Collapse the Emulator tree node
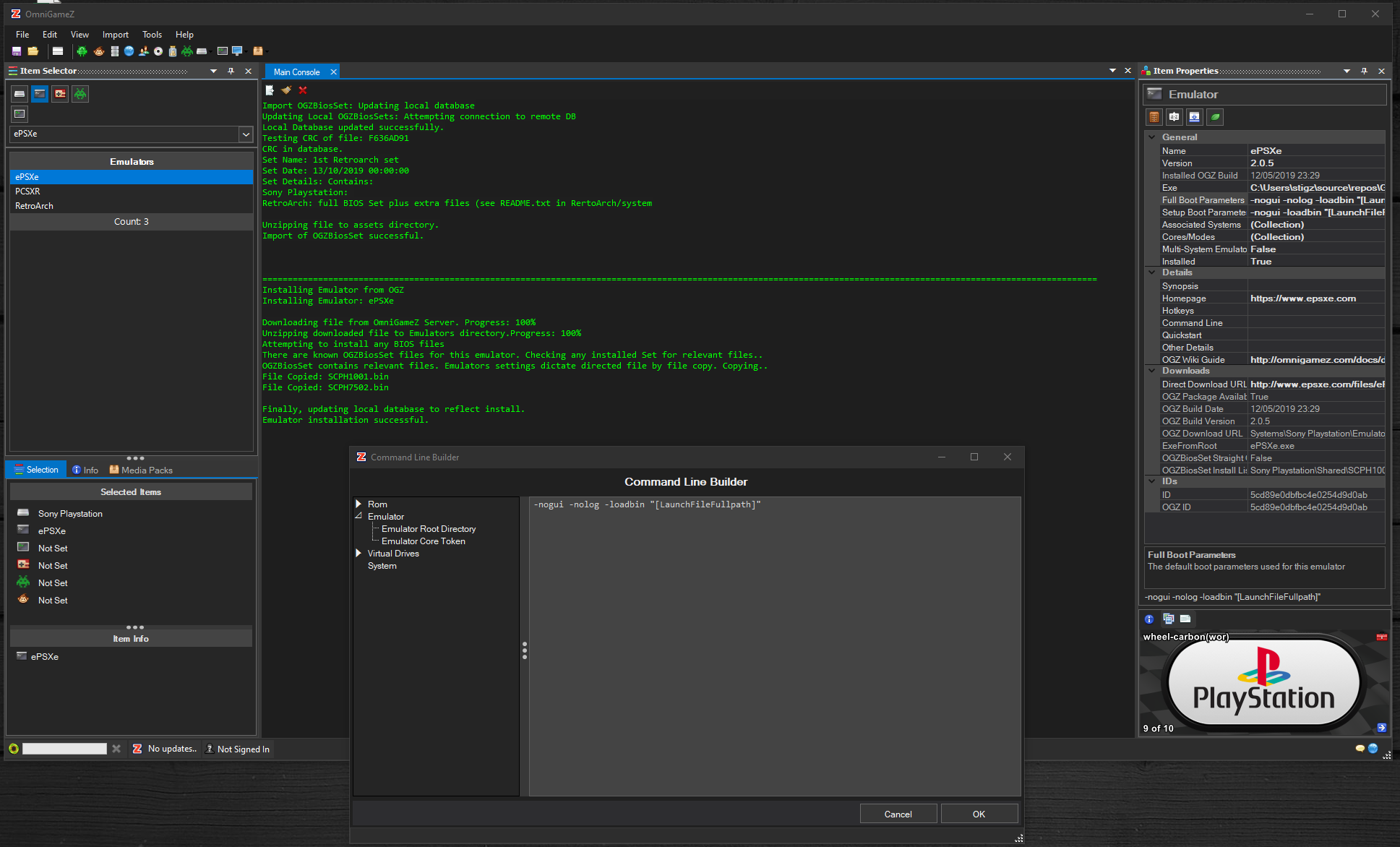 click(x=358, y=516)
